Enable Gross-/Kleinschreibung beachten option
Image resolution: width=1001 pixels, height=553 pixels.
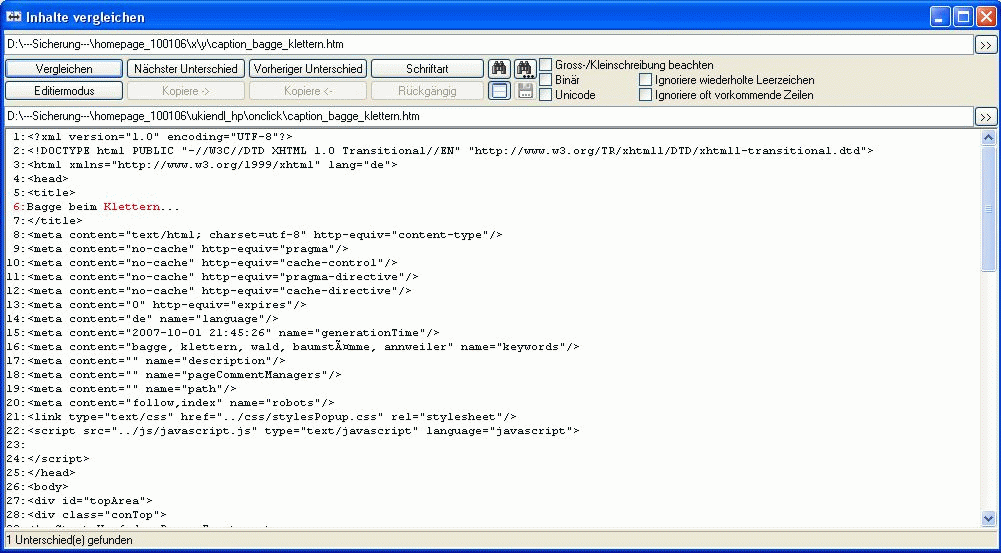pos(546,65)
